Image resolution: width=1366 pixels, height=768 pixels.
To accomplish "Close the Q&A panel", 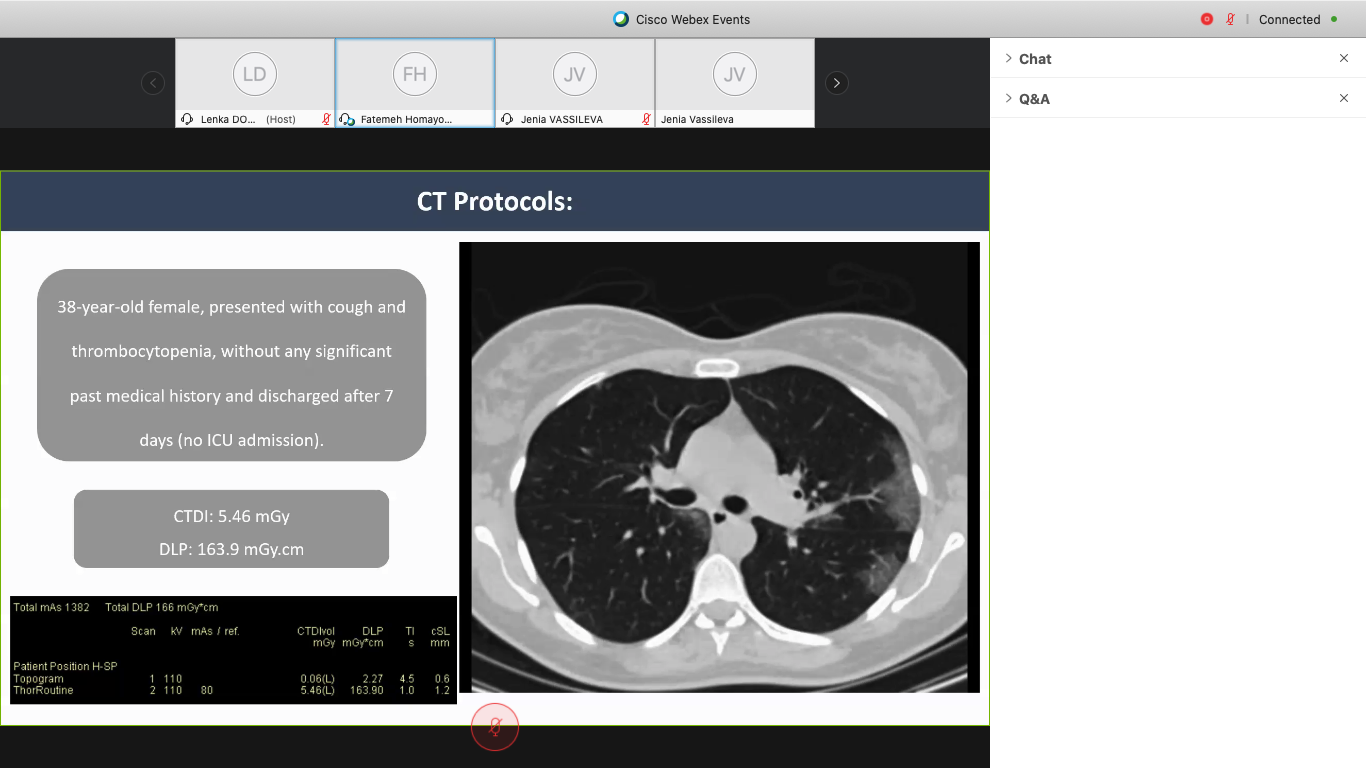I will point(1344,98).
